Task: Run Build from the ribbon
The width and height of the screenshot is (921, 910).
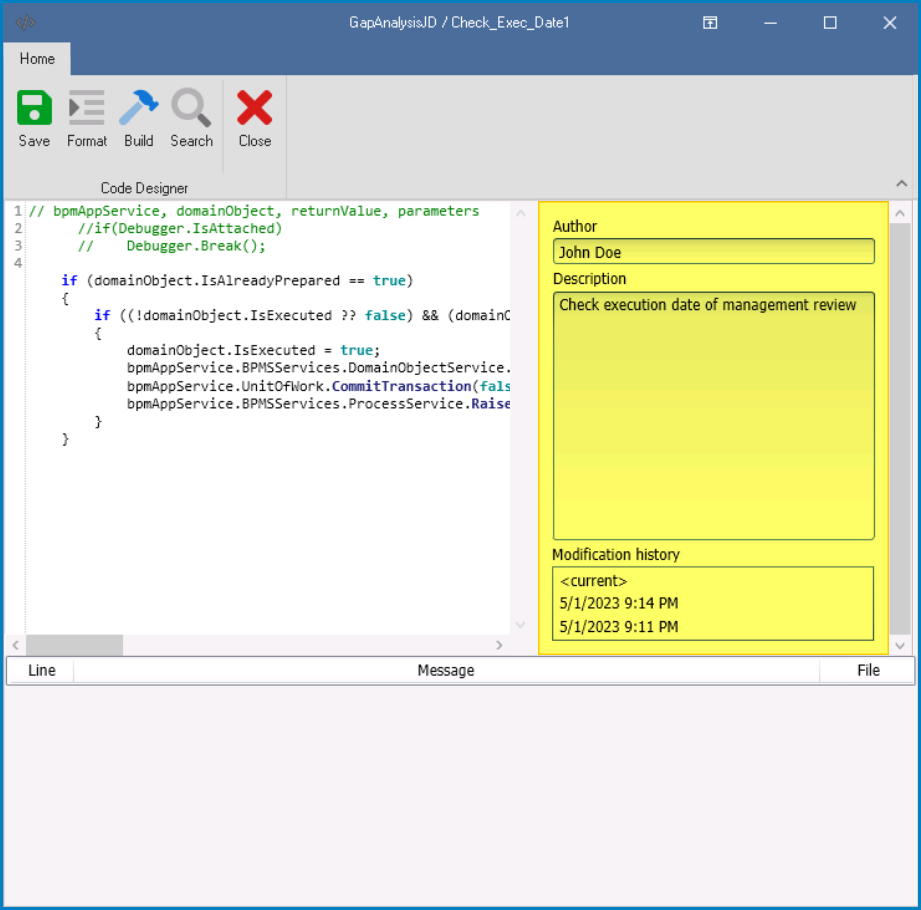Action: point(139,108)
